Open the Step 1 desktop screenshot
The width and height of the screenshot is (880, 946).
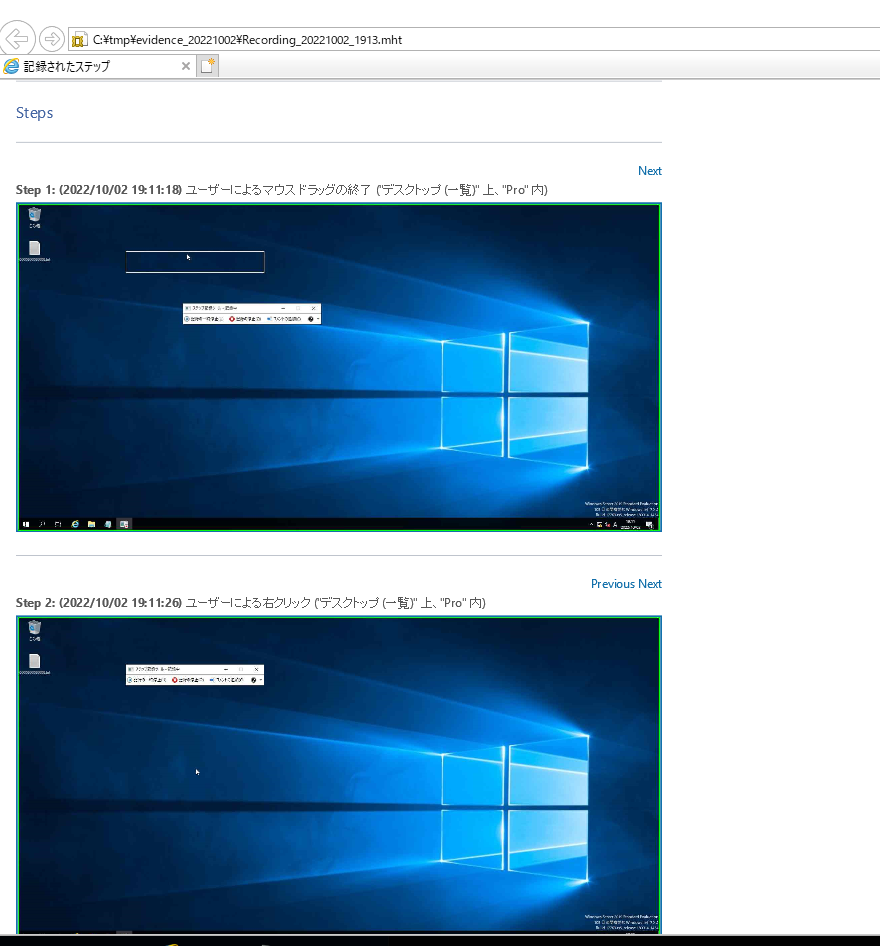click(339, 367)
